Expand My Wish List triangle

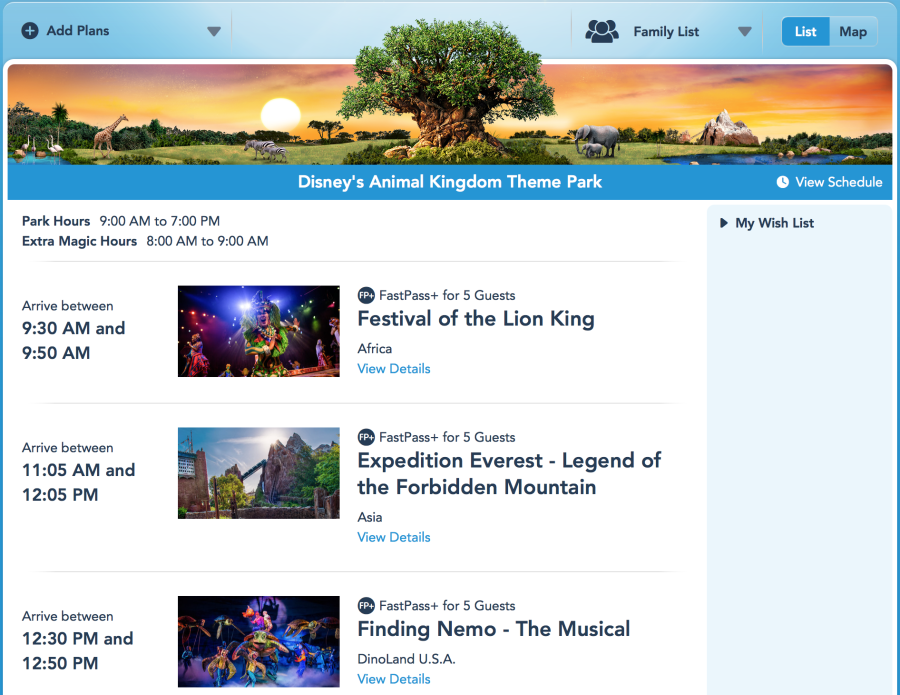[724, 223]
